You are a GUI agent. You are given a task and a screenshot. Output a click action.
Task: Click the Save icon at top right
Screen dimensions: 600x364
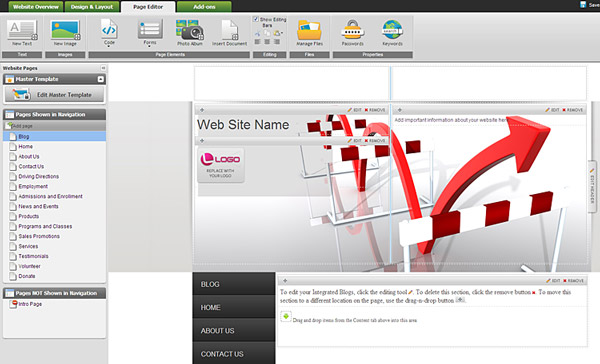tap(583, 5)
